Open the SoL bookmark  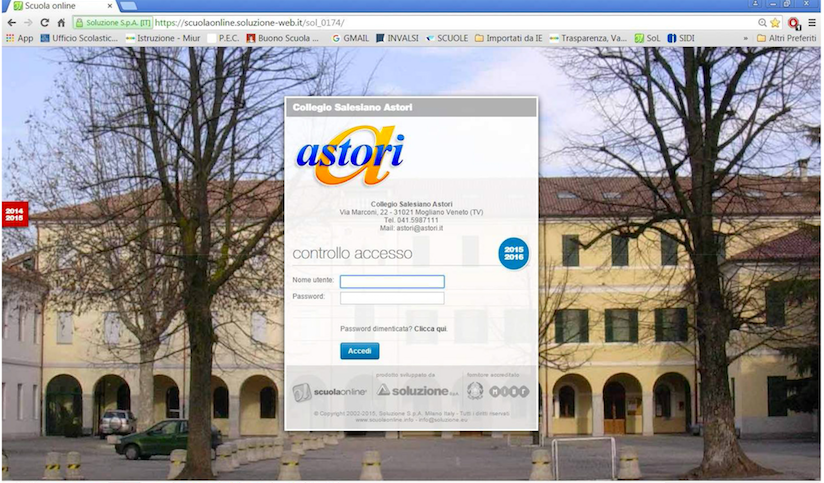click(x=647, y=38)
